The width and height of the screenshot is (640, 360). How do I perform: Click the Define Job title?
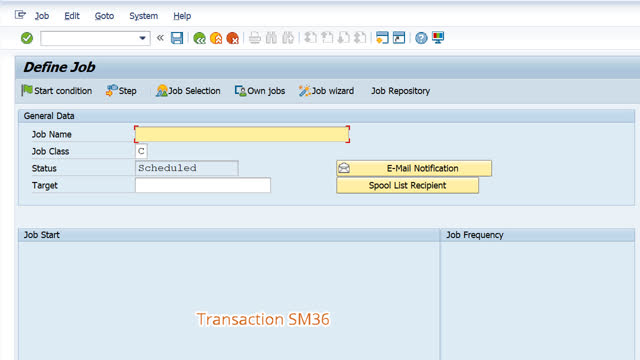(x=59, y=67)
